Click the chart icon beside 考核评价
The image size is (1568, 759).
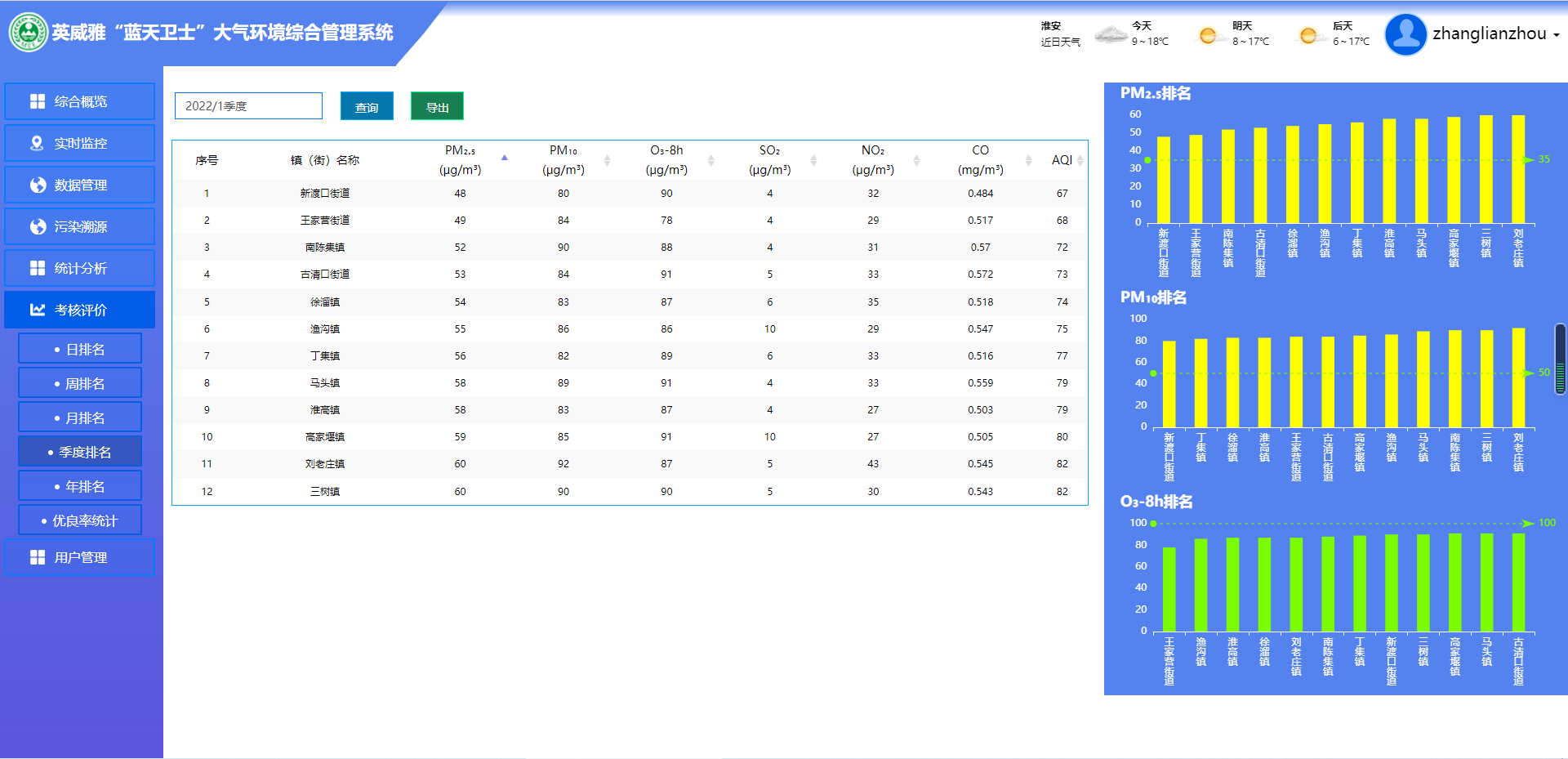[x=38, y=310]
